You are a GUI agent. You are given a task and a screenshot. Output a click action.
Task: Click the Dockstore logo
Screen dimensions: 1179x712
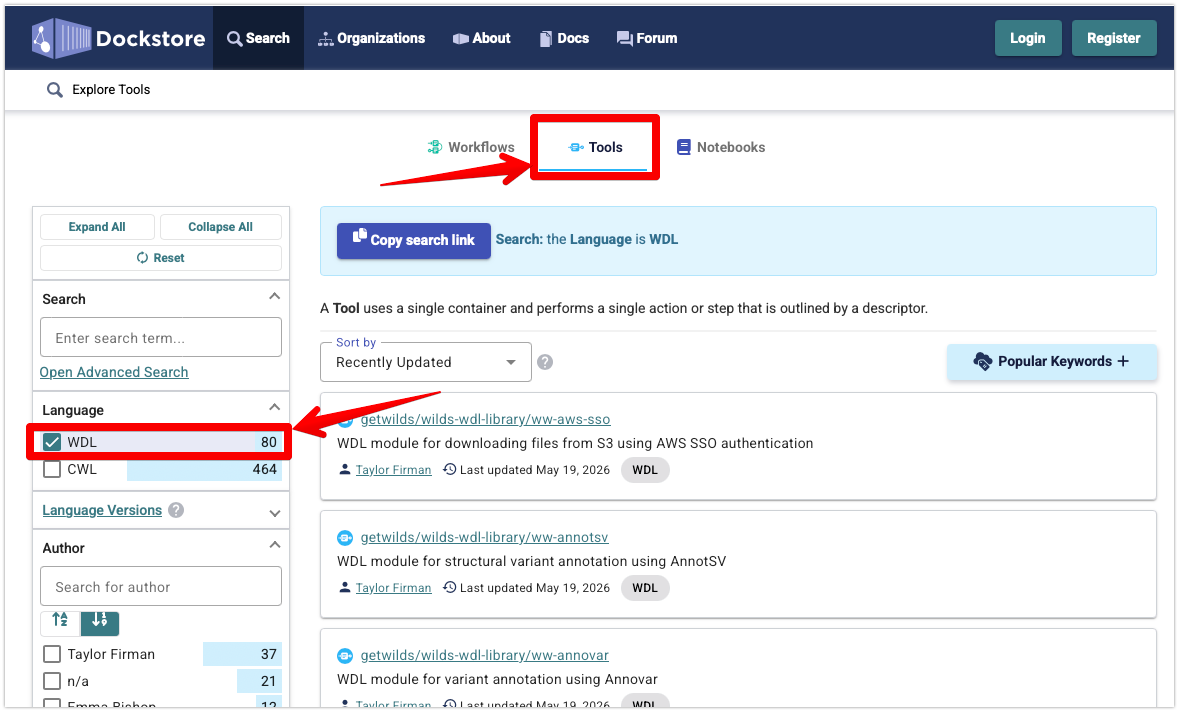pyautogui.click(x=118, y=38)
